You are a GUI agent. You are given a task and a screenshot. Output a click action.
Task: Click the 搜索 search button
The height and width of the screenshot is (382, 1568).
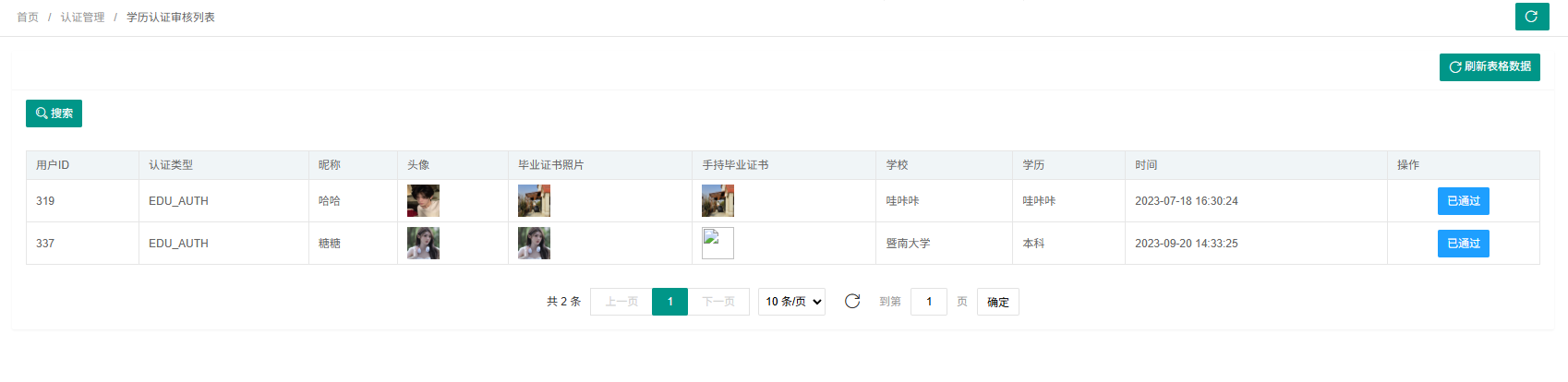click(x=54, y=113)
